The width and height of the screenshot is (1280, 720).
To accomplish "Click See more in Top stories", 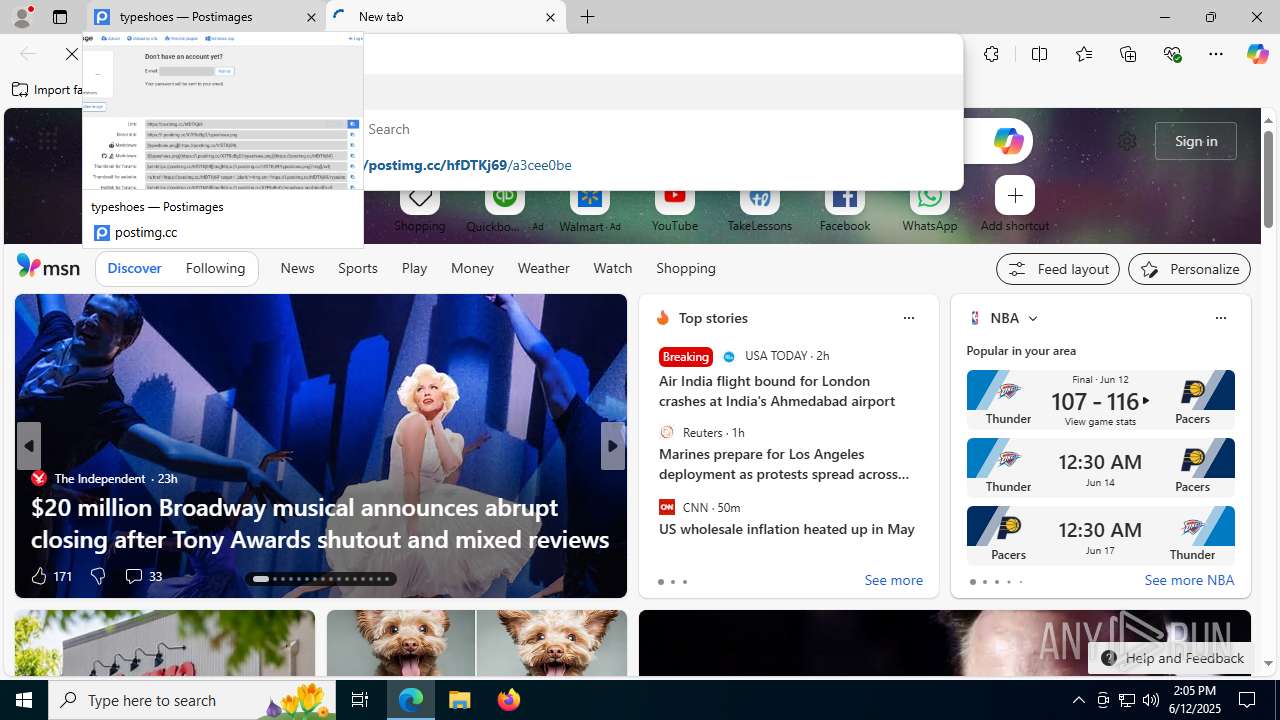I will [893, 581].
